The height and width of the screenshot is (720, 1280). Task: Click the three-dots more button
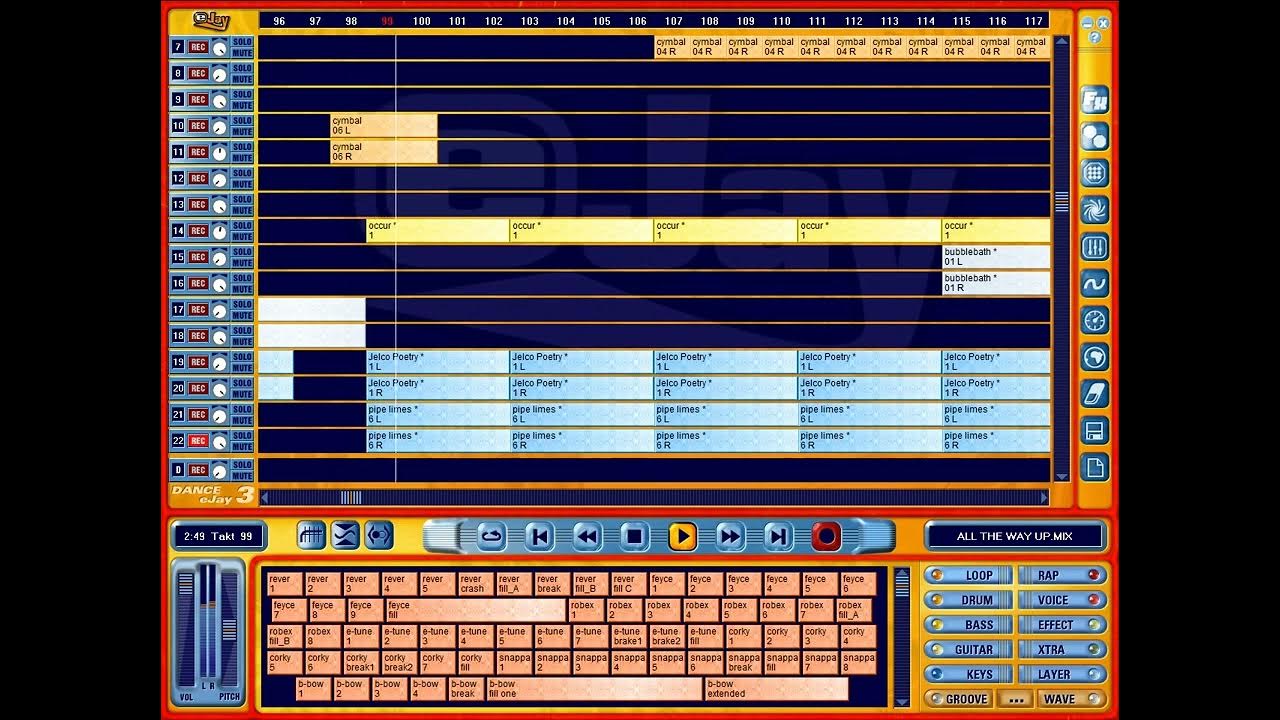pyautogui.click(x=1015, y=699)
